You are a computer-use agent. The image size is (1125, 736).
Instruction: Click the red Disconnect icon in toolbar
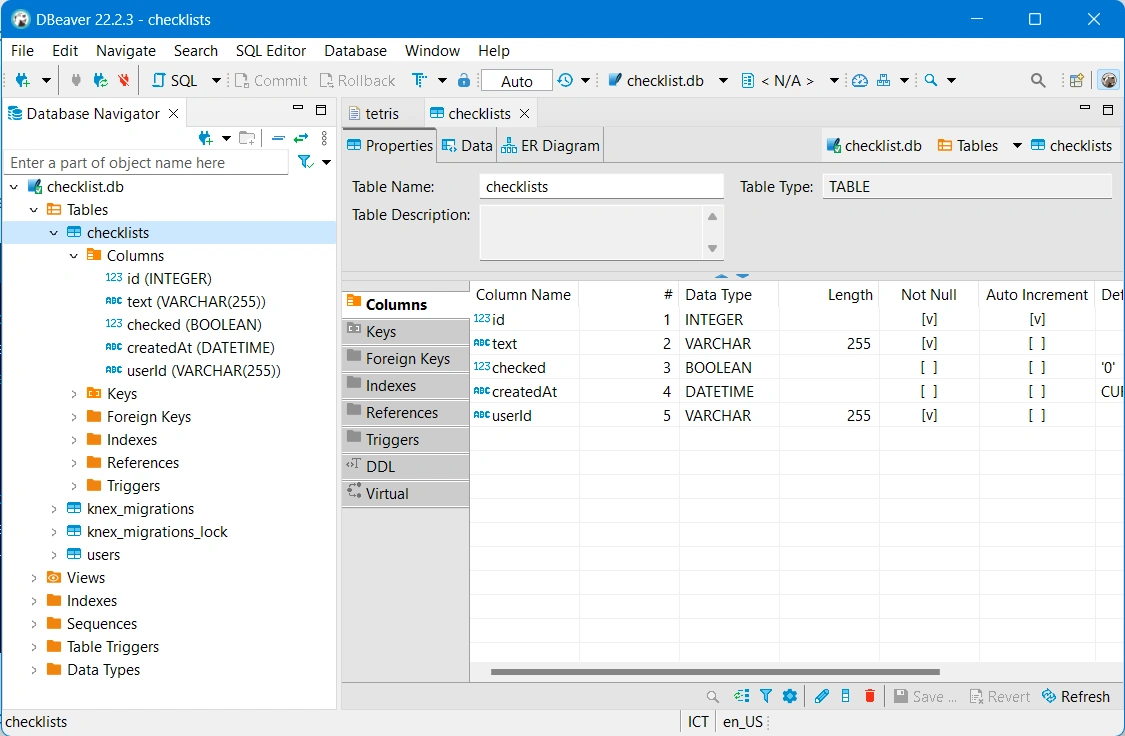[x=123, y=80]
